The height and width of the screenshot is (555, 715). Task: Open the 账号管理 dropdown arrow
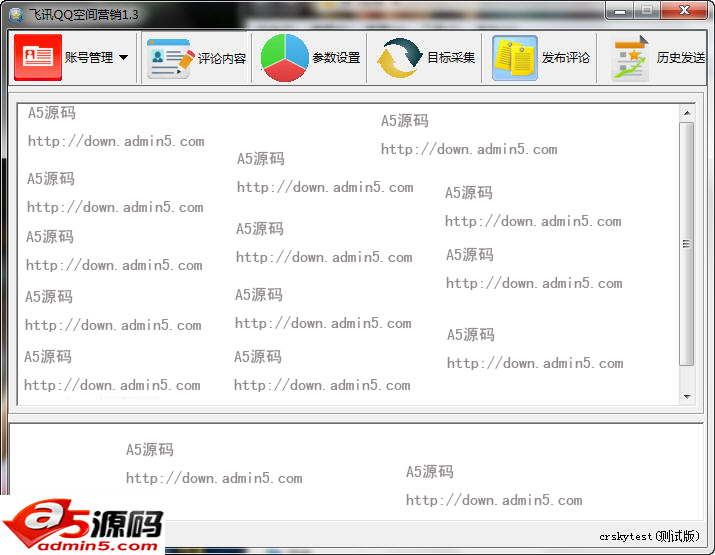123,57
